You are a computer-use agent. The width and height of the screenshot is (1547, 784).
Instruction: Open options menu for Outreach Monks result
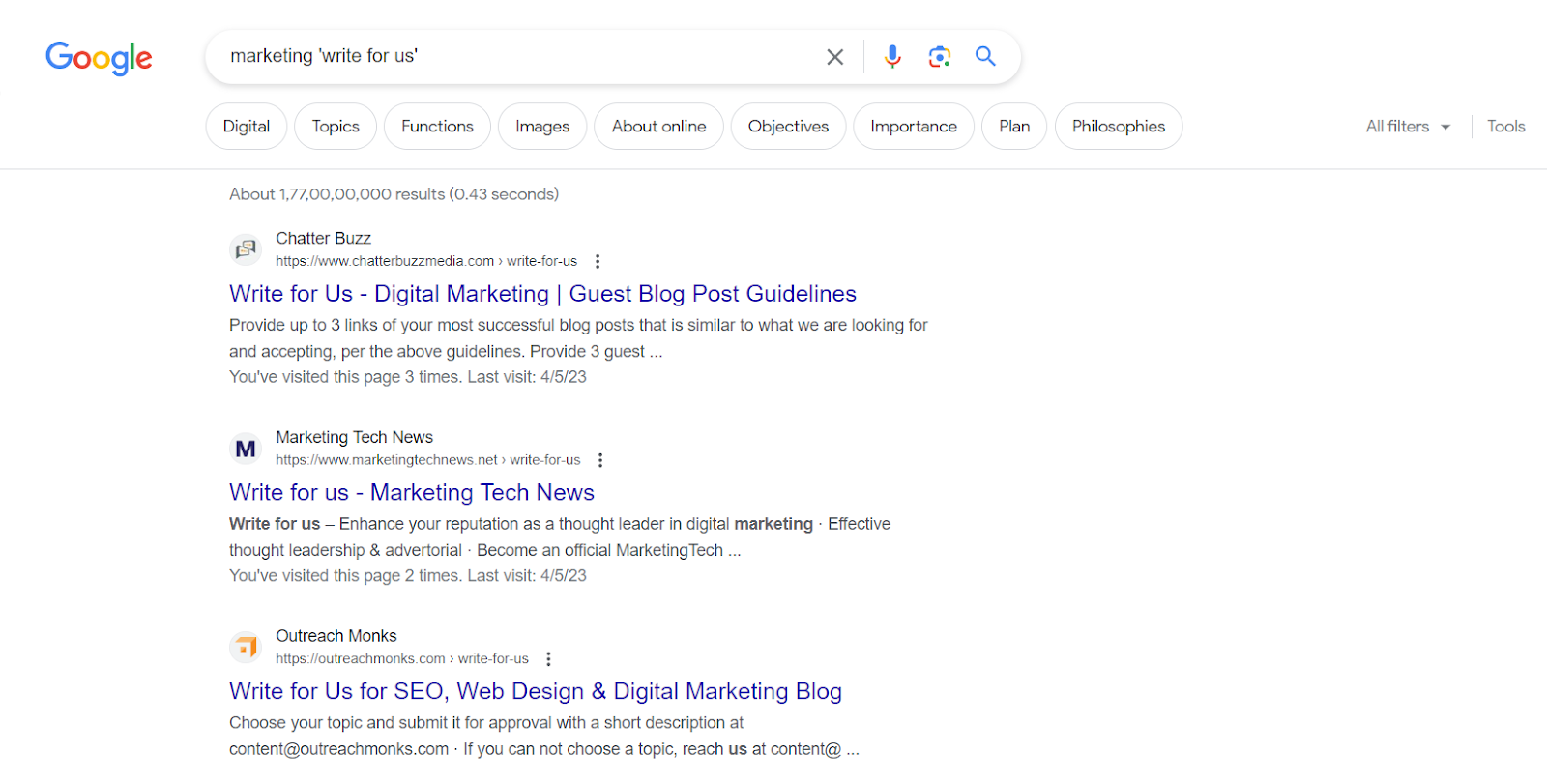point(548,659)
